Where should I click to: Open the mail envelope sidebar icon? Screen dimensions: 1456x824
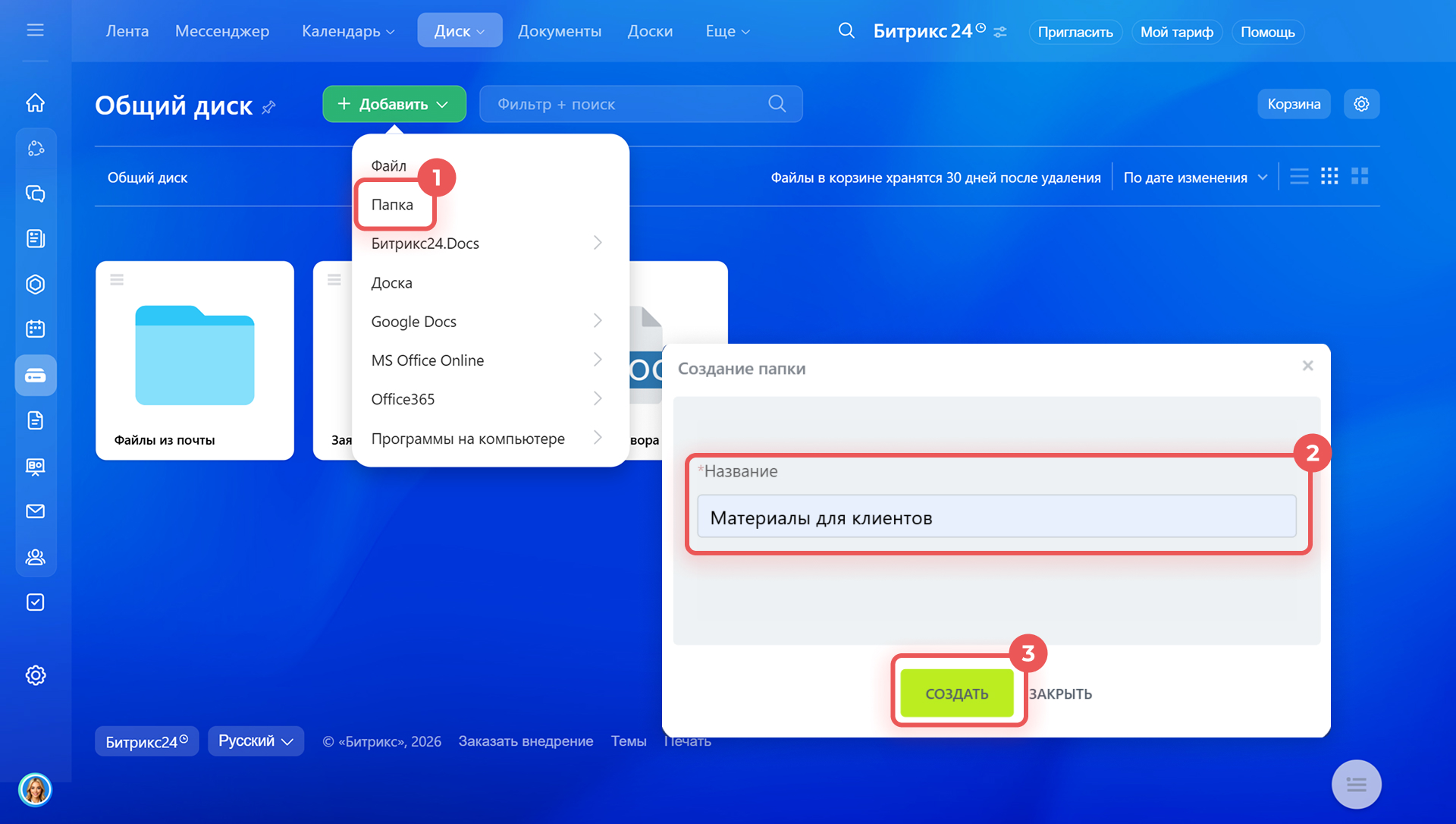point(36,511)
